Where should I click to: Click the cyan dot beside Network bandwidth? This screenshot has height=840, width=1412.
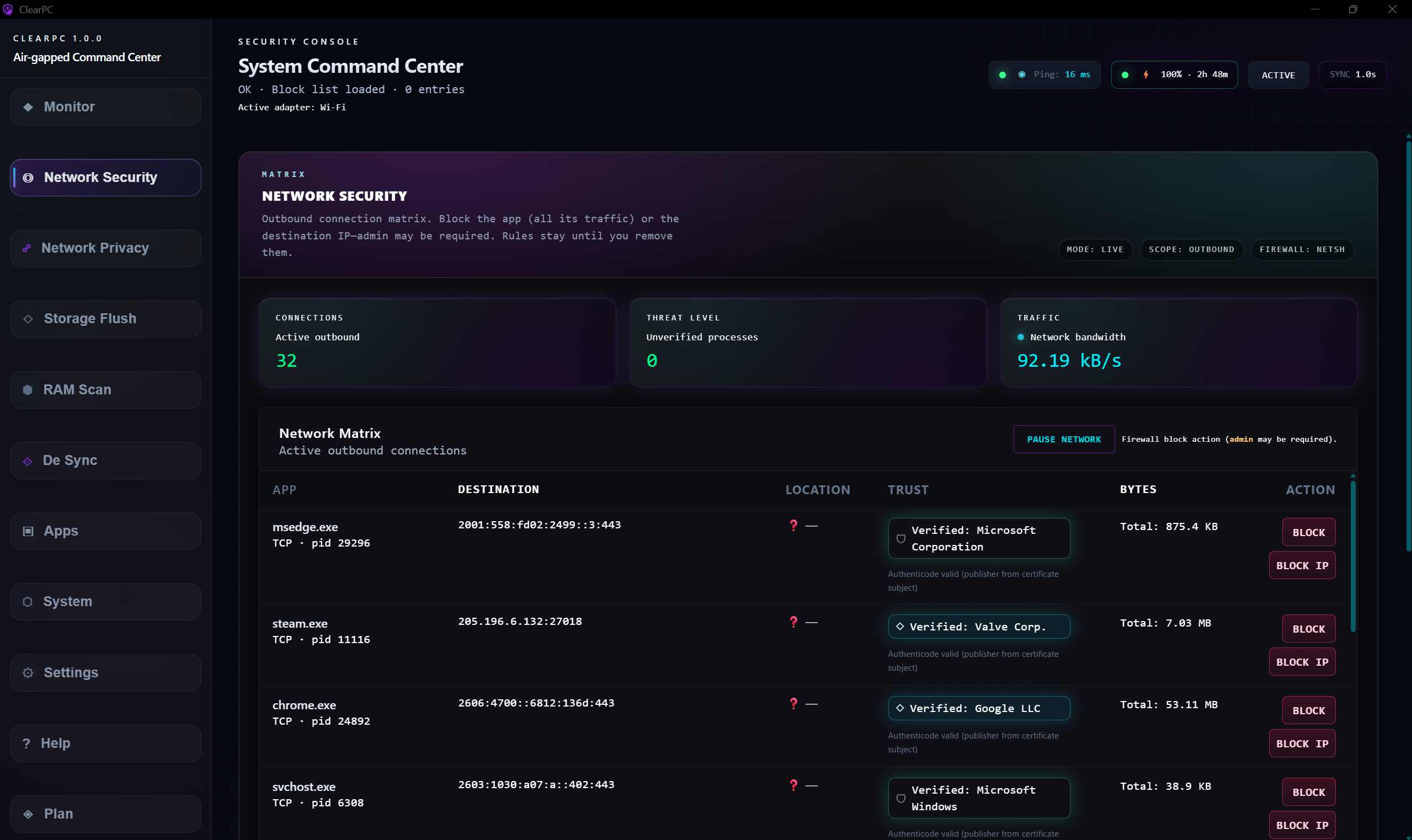pos(1021,338)
